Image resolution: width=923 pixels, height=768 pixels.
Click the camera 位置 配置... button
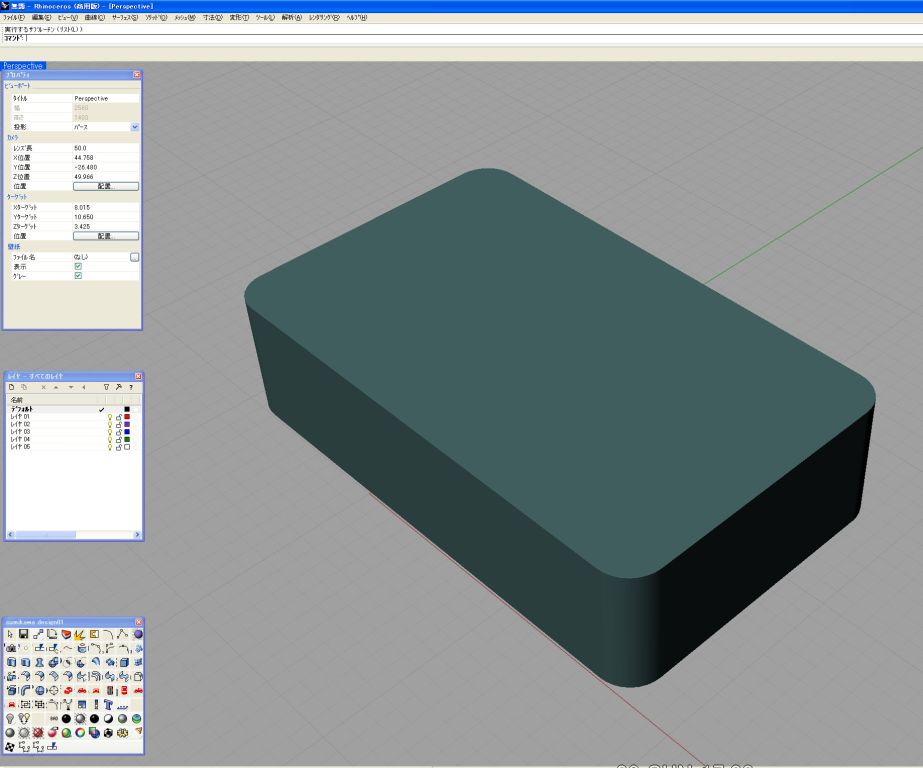pyautogui.click(x=106, y=186)
